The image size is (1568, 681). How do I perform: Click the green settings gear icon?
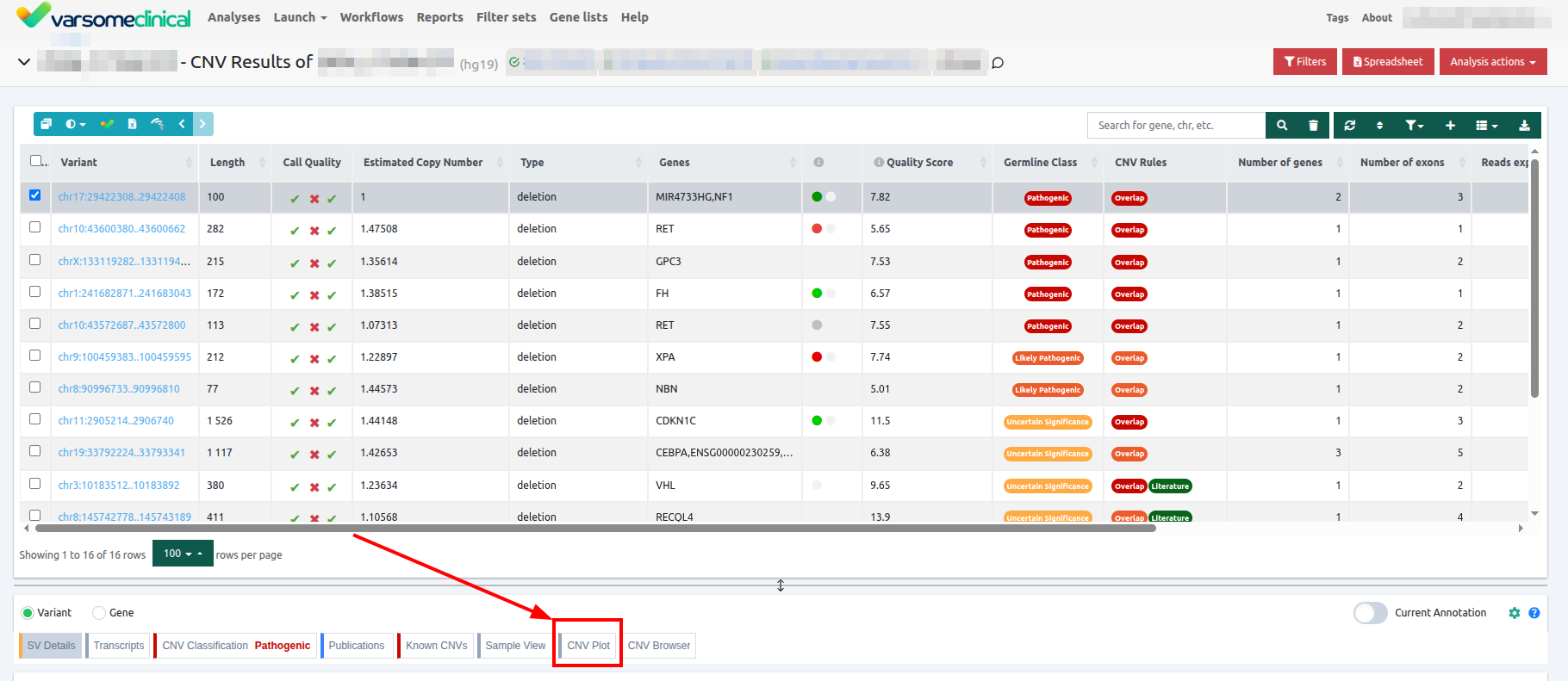click(x=1514, y=613)
